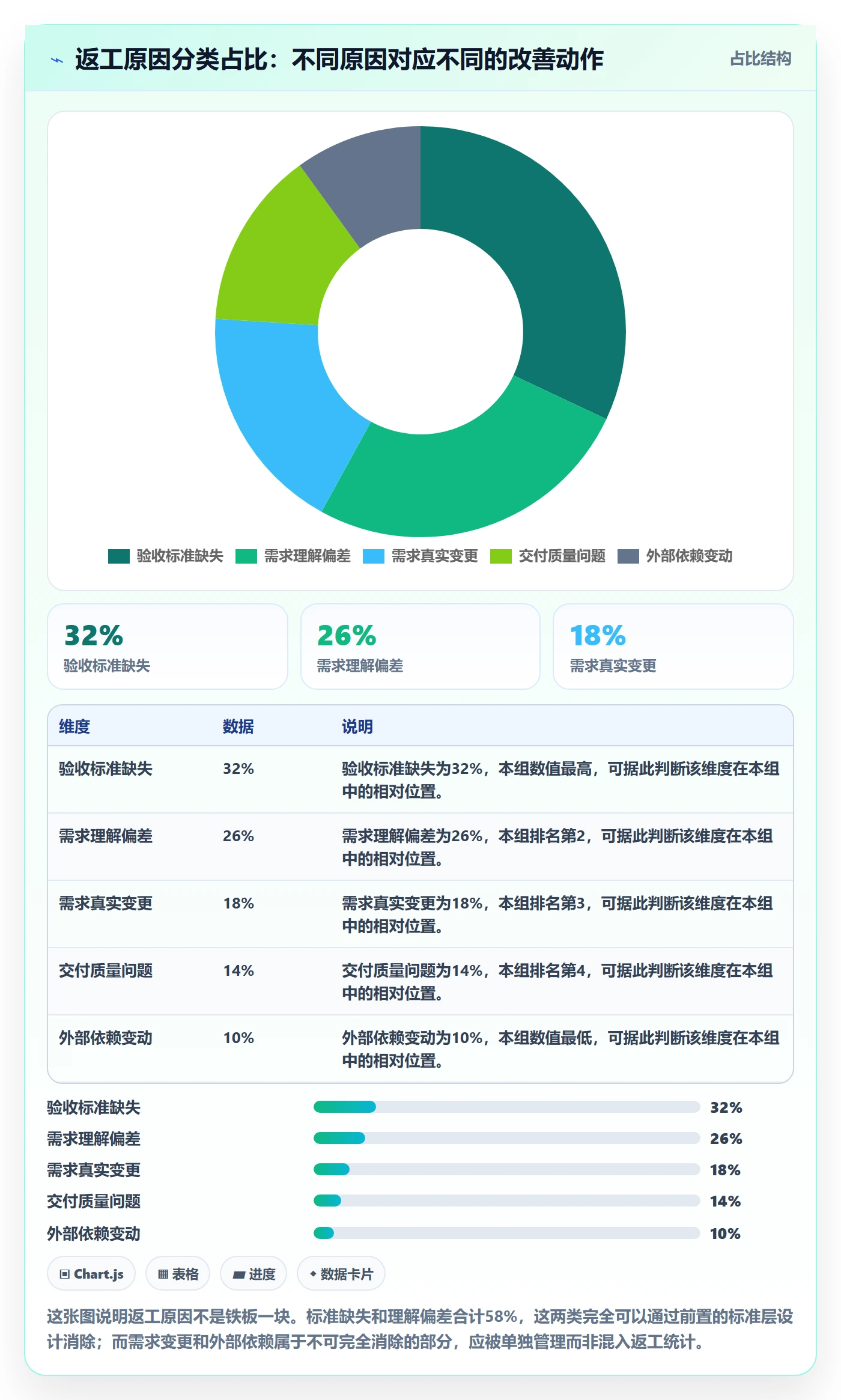Click the 交付质量问题 progress bar
841x1400 pixels.
pyautogui.click(x=507, y=1201)
